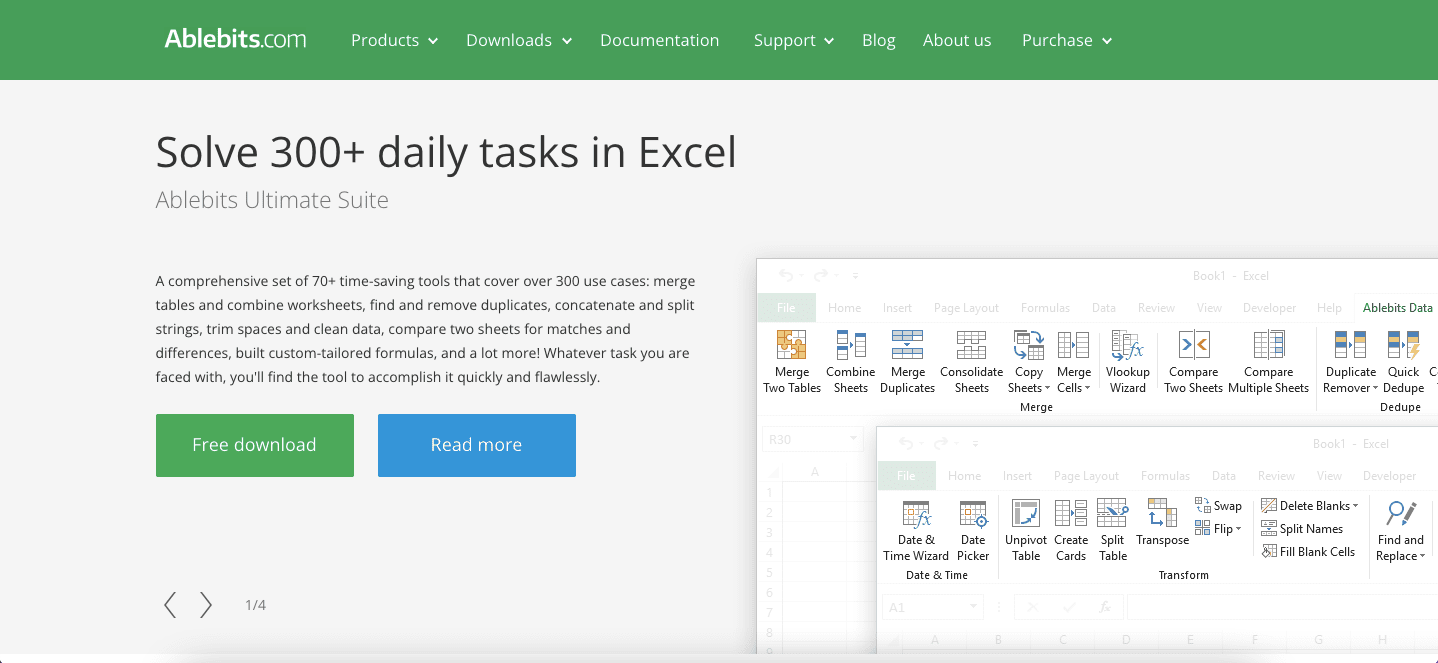The width and height of the screenshot is (1438, 663).
Task: Click the A1 name box in front window
Action: 932,607
